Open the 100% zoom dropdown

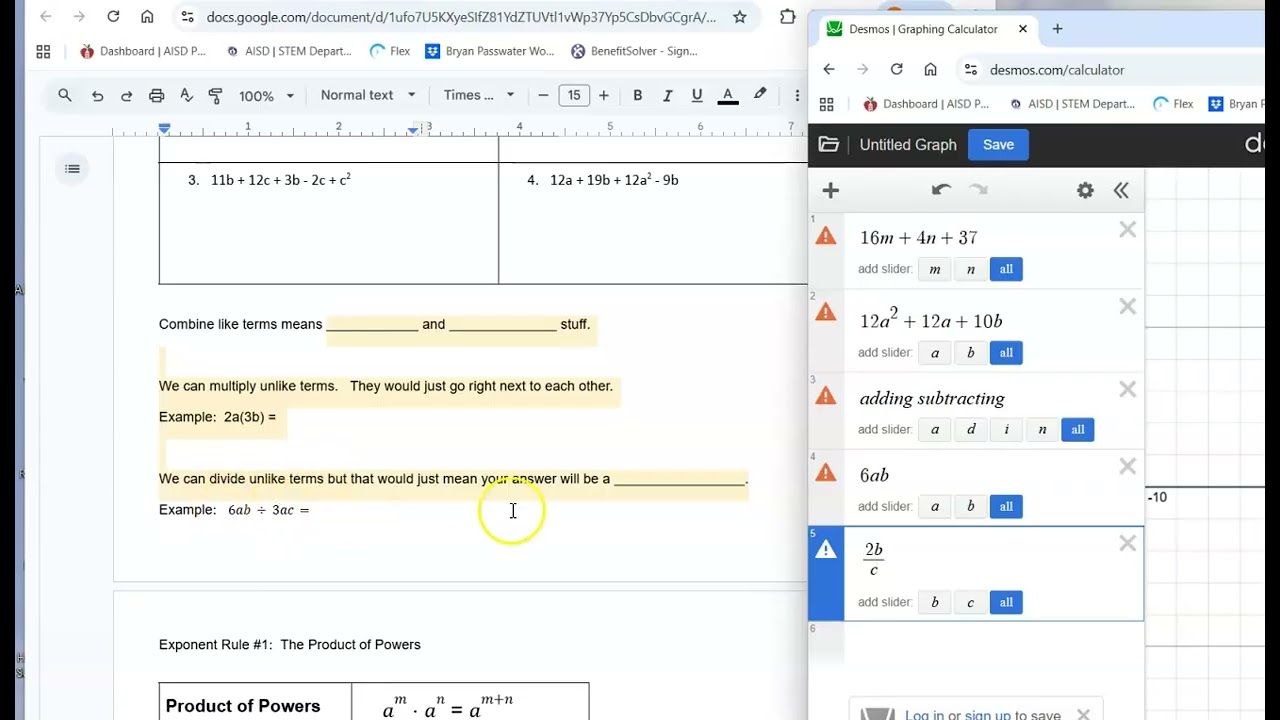(266, 96)
